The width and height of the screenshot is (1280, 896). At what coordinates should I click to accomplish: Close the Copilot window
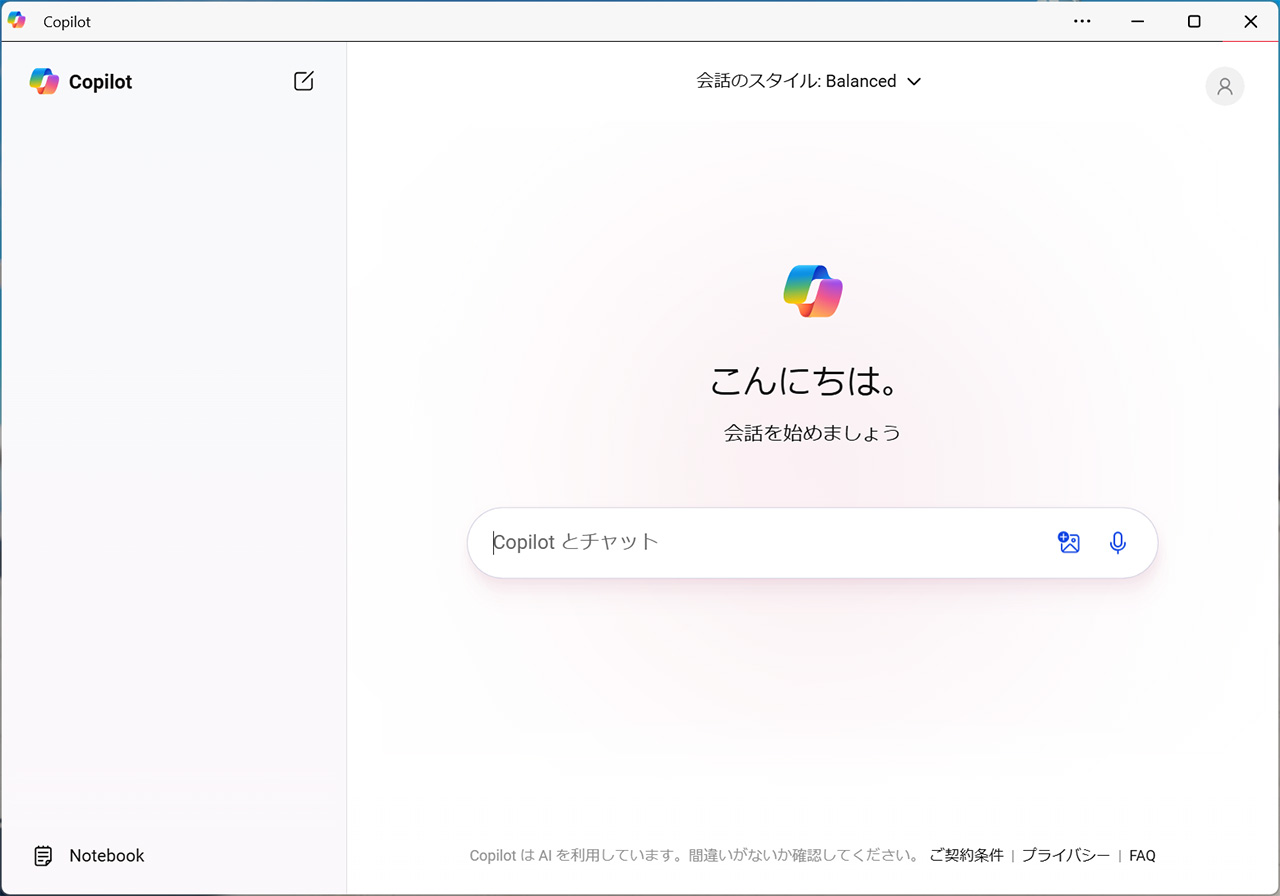tap(1250, 21)
